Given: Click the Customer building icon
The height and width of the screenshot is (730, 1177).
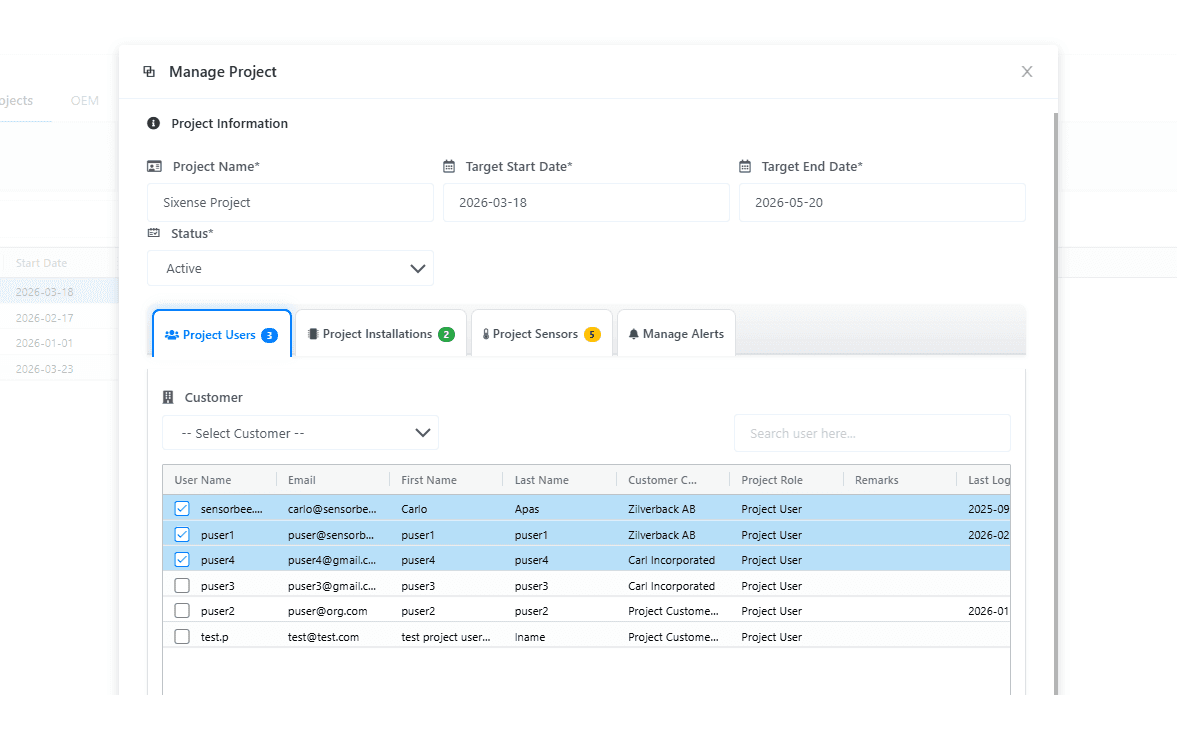Looking at the screenshot, I should (x=168, y=398).
